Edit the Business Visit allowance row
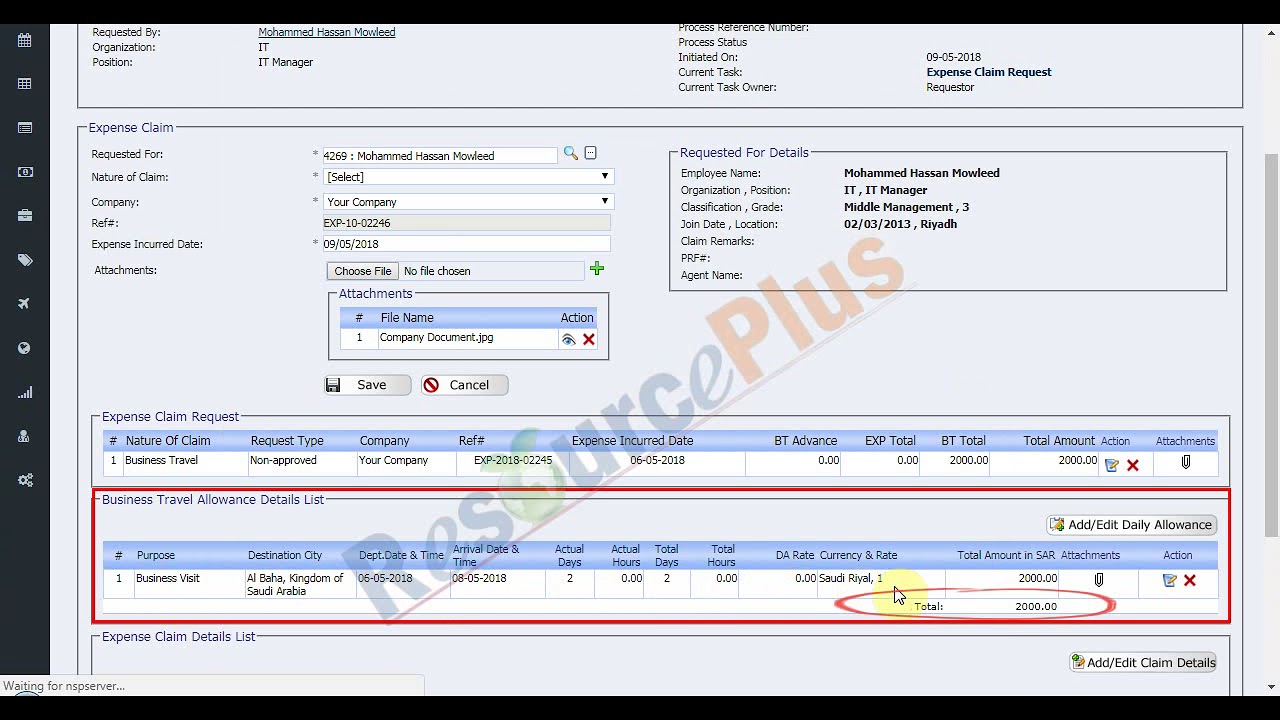1280x720 pixels. tap(1170, 580)
